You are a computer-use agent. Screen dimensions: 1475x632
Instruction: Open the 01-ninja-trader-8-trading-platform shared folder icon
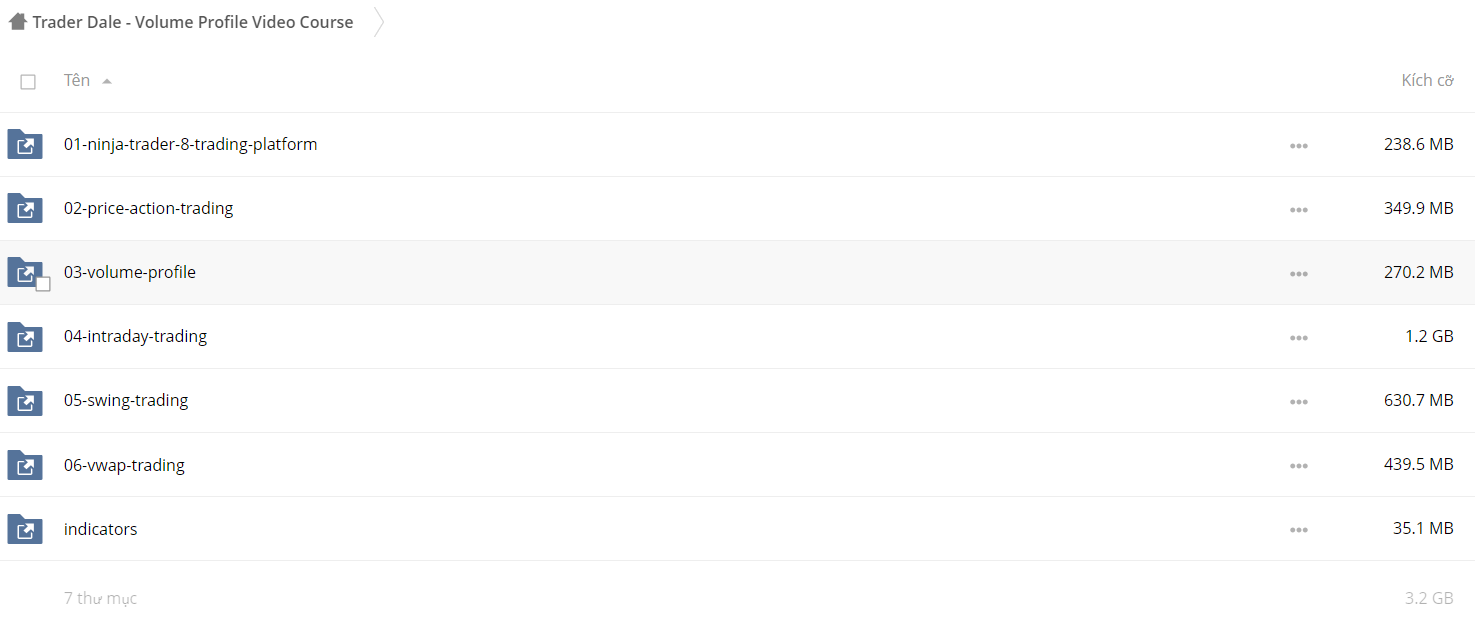pos(25,145)
